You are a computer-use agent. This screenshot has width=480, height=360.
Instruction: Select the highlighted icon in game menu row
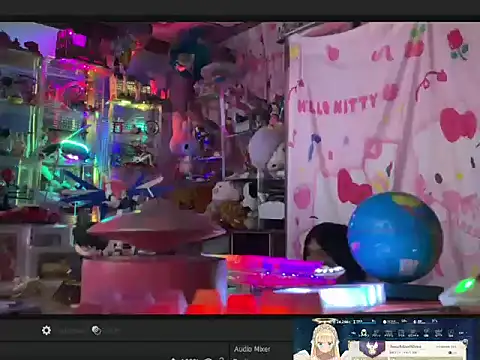[364, 333]
